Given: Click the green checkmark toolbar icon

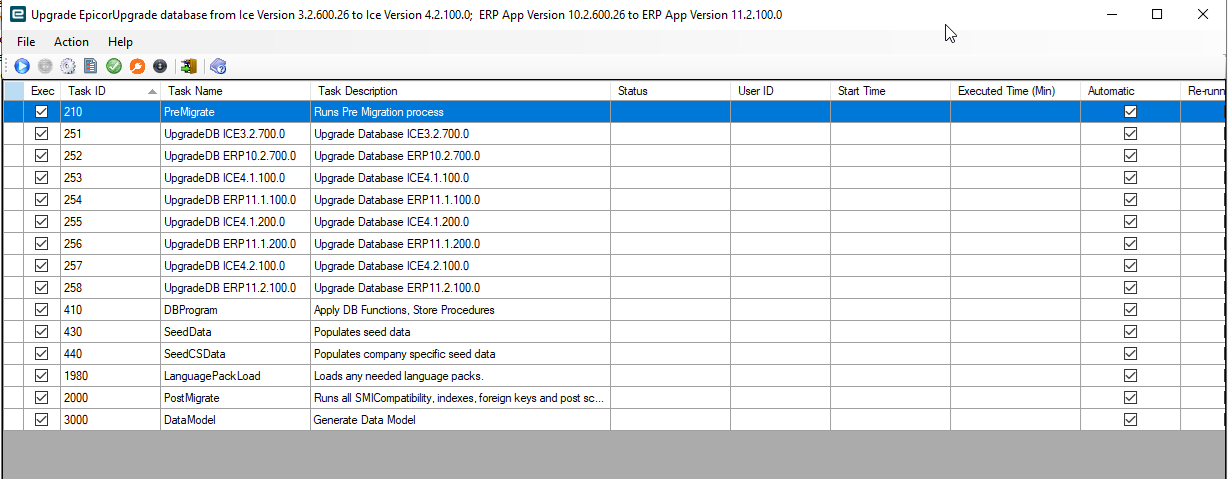Looking at the screenshot, I should pos(114,66).
